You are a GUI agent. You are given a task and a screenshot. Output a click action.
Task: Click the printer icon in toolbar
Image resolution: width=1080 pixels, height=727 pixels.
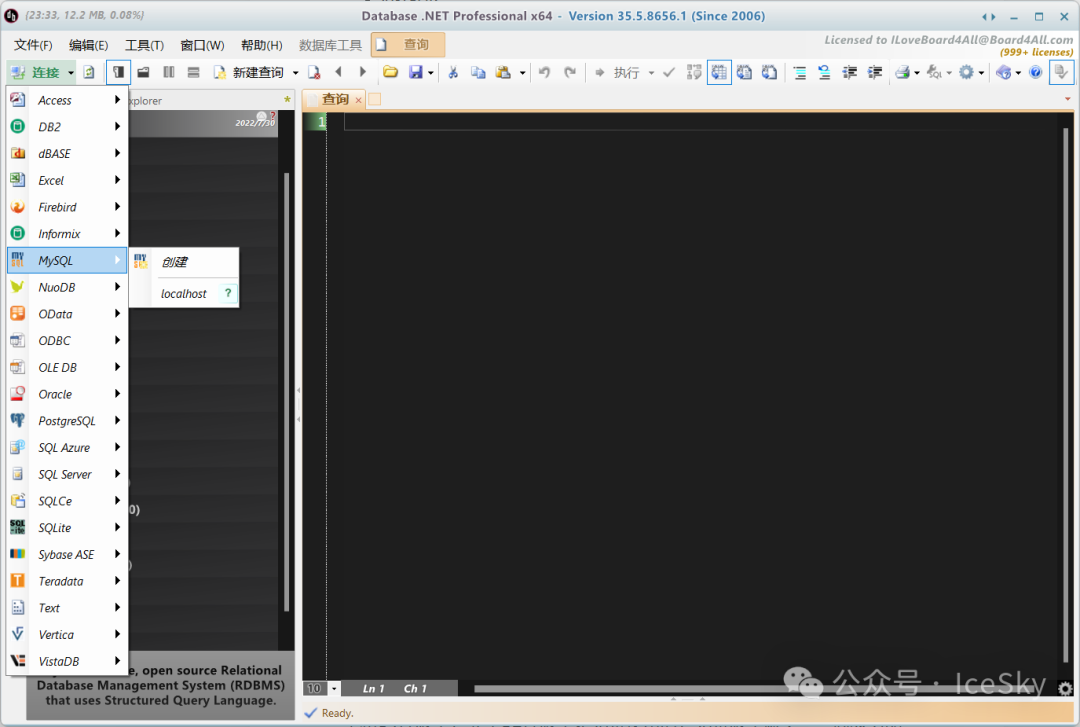[902, 72]
